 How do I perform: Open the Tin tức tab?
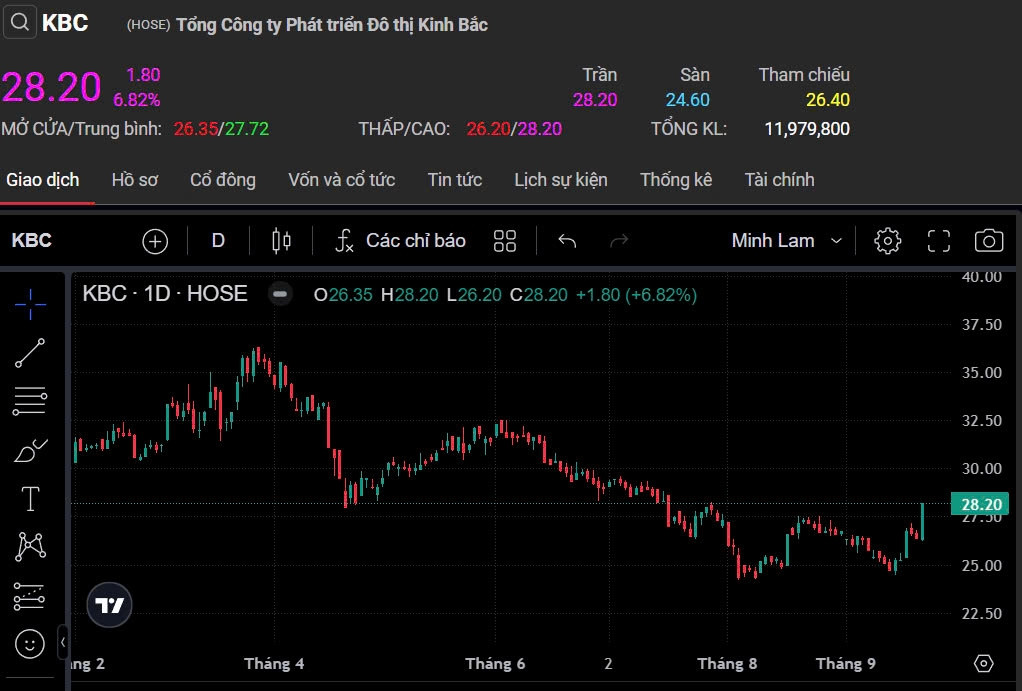(x=455, y=180)
